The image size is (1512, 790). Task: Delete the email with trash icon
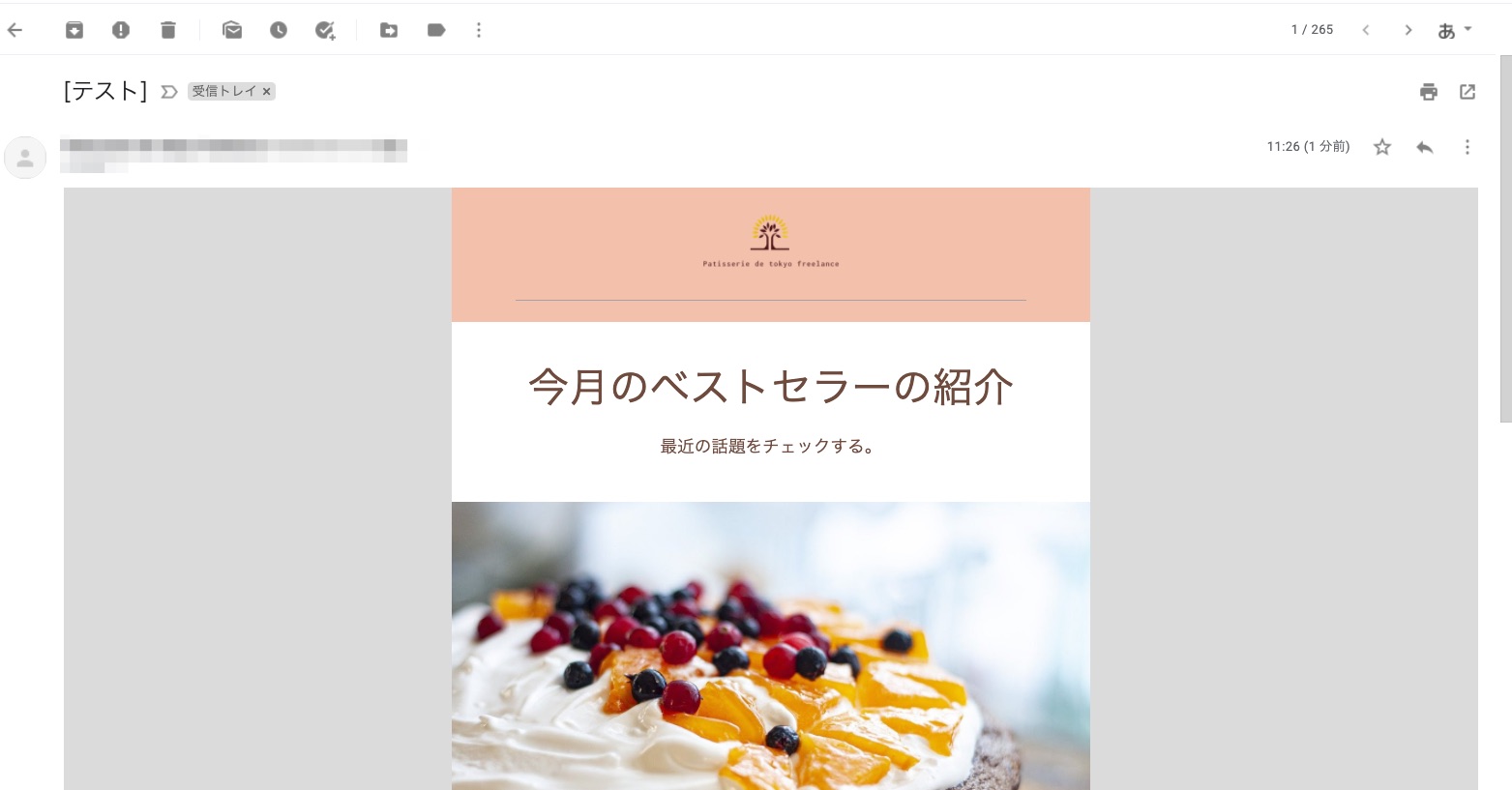click(168, 30)
